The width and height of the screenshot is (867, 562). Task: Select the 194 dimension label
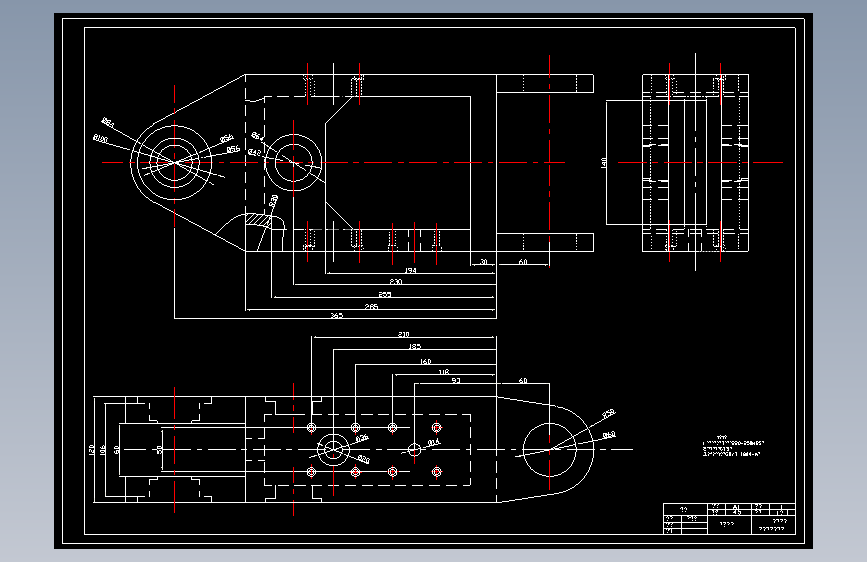pyautogui.click(x=410, y=270)
